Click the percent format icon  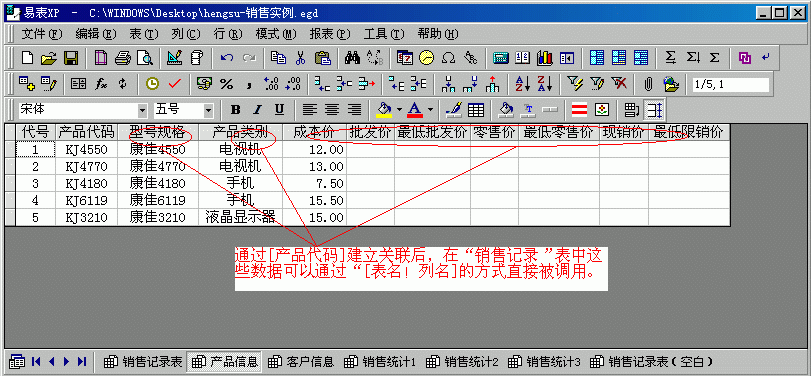point(227,83)
